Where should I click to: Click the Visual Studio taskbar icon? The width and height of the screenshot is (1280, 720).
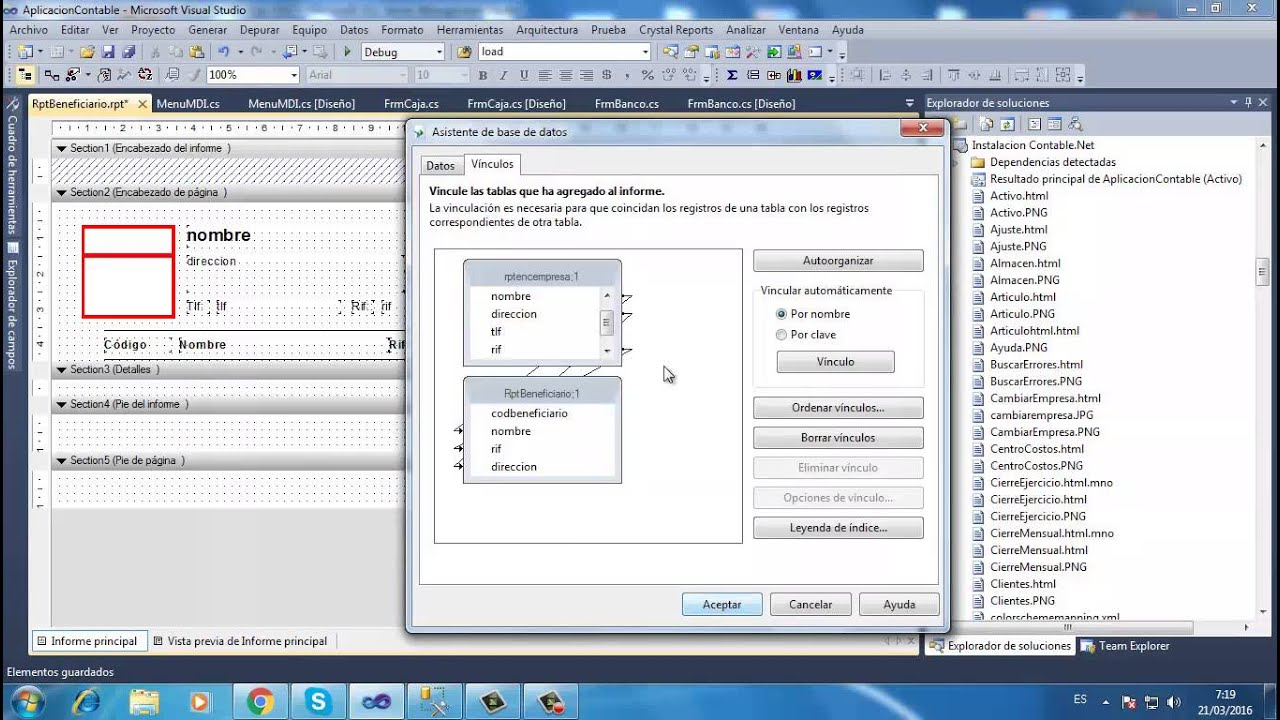(376, 702)
